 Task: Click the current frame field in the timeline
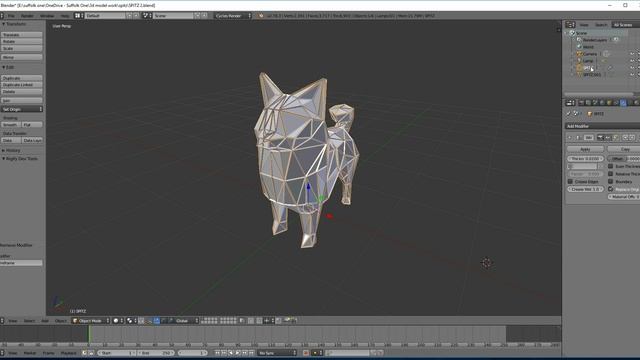192,353
